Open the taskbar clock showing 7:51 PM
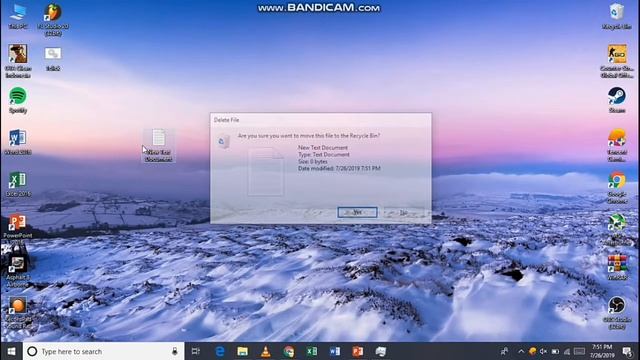Screen dimensions: 640x360 [x=602, y=351]
